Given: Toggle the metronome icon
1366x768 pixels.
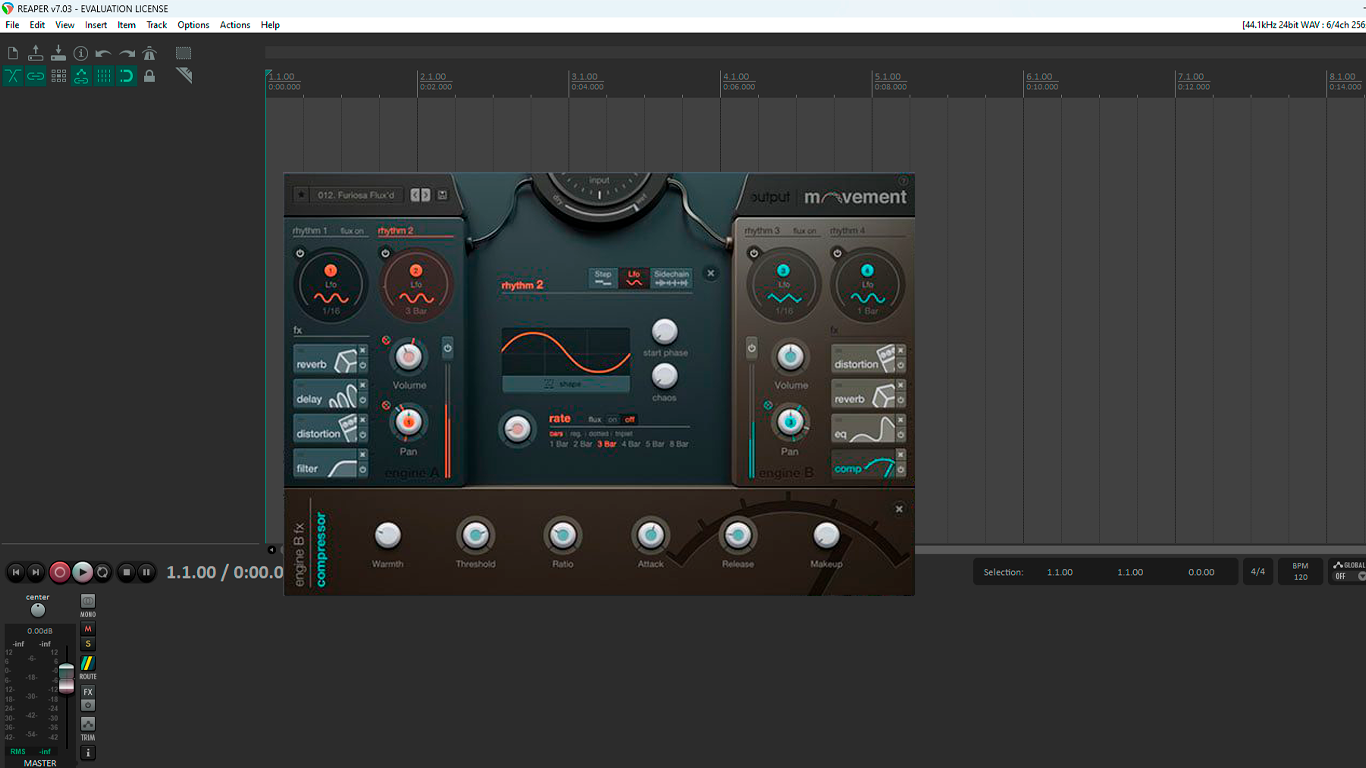Looking at the screenshot, I should pyautogui.click(x=149, y=53).
